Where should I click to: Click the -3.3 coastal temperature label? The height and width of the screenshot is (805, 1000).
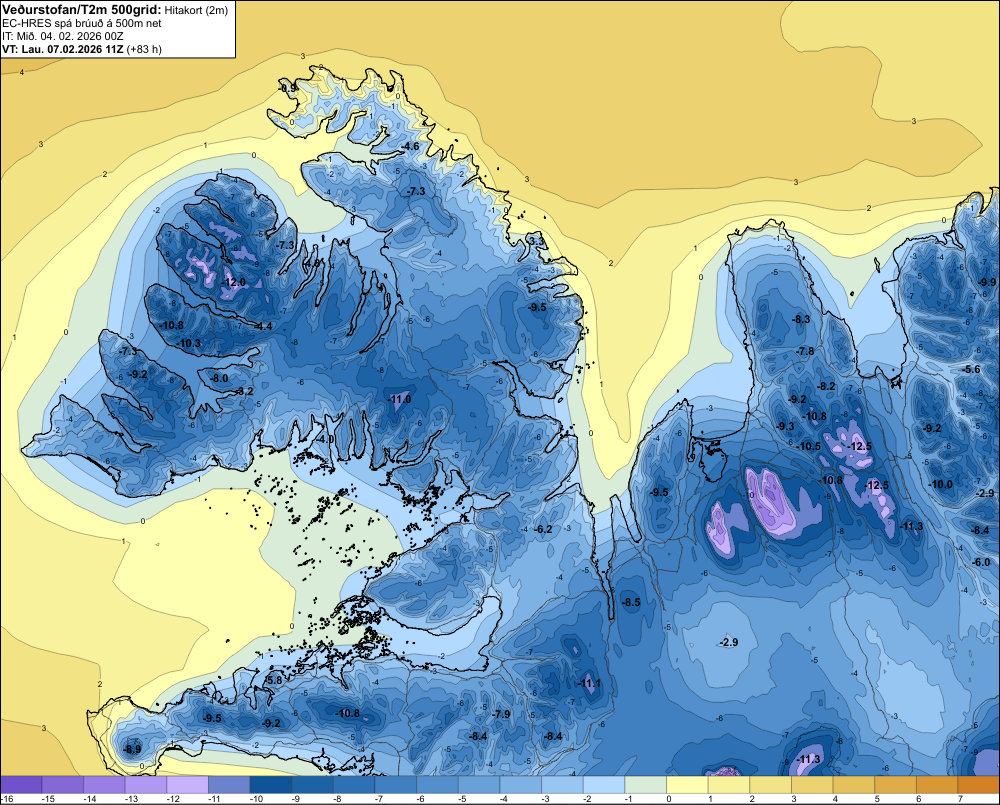536,241
